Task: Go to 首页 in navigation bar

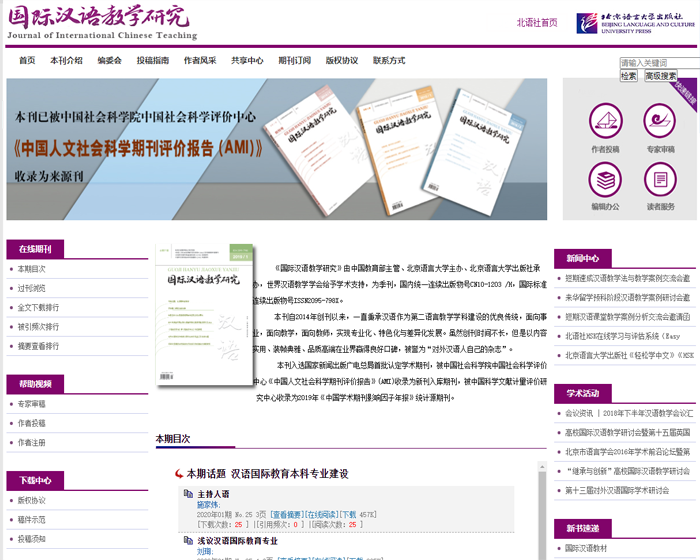Action: pos(27,60)
